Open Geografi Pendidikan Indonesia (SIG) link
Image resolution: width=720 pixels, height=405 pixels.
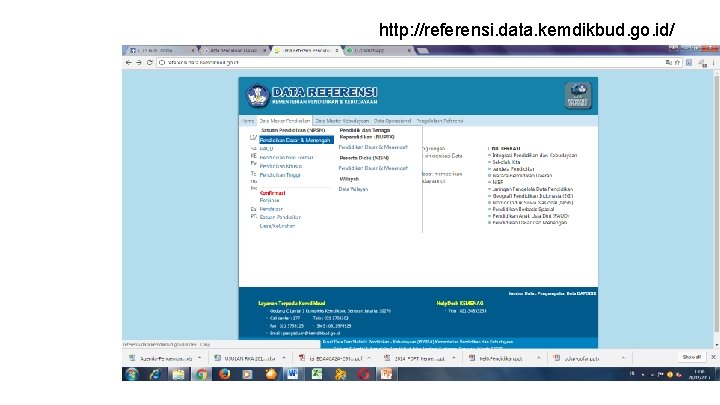pos(532,196)
